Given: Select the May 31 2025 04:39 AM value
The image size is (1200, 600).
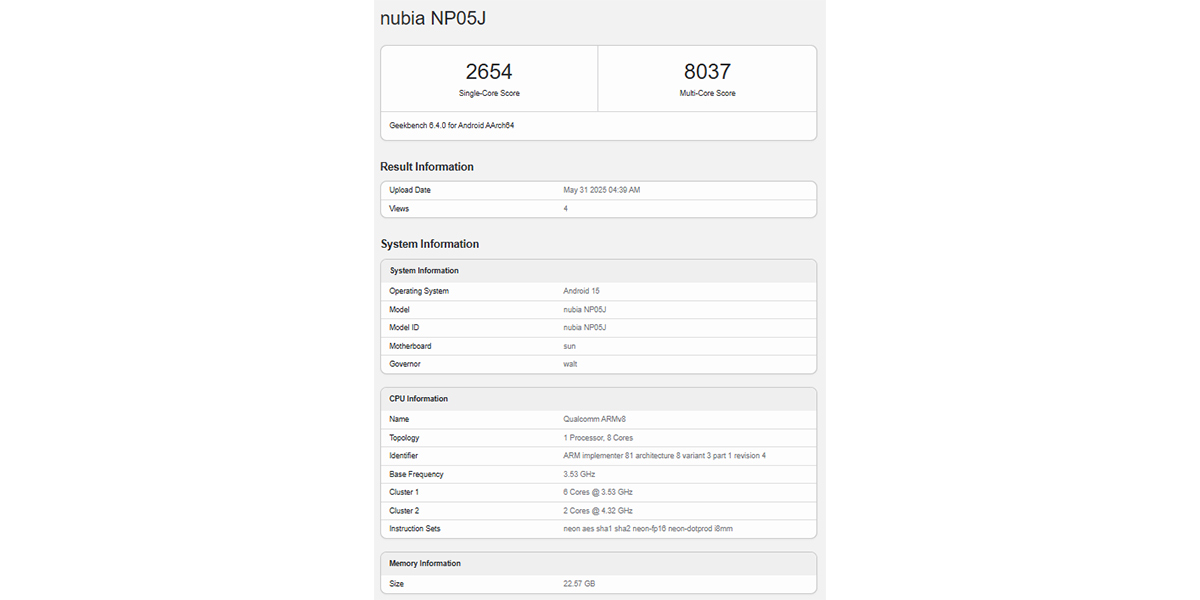Looking at the screenshot, I should 602,190.
